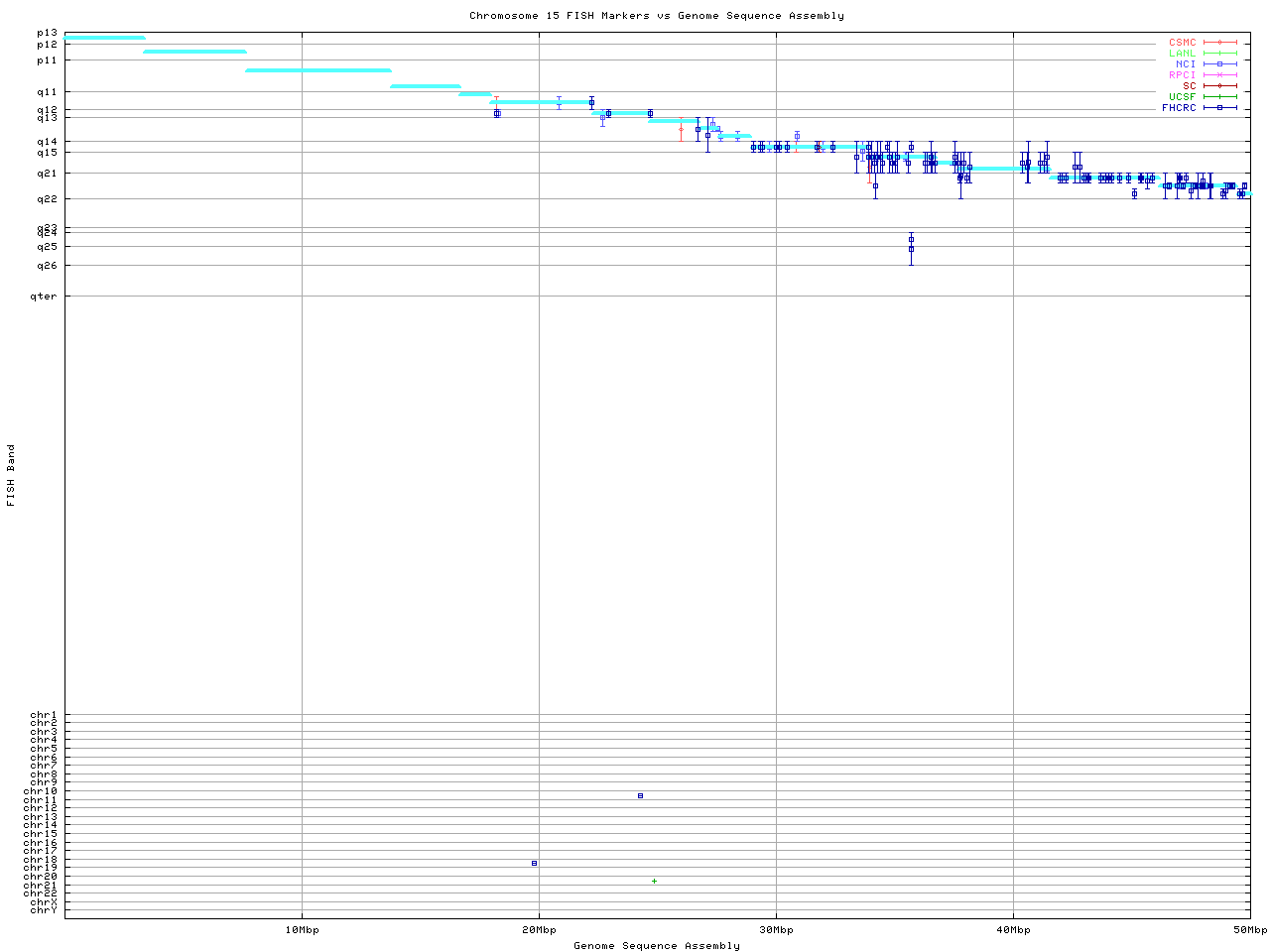The width and height of the screenshot is (1270, 952).
Task: Select the cyan p11 band bar
Action: (x=317, y=70)
